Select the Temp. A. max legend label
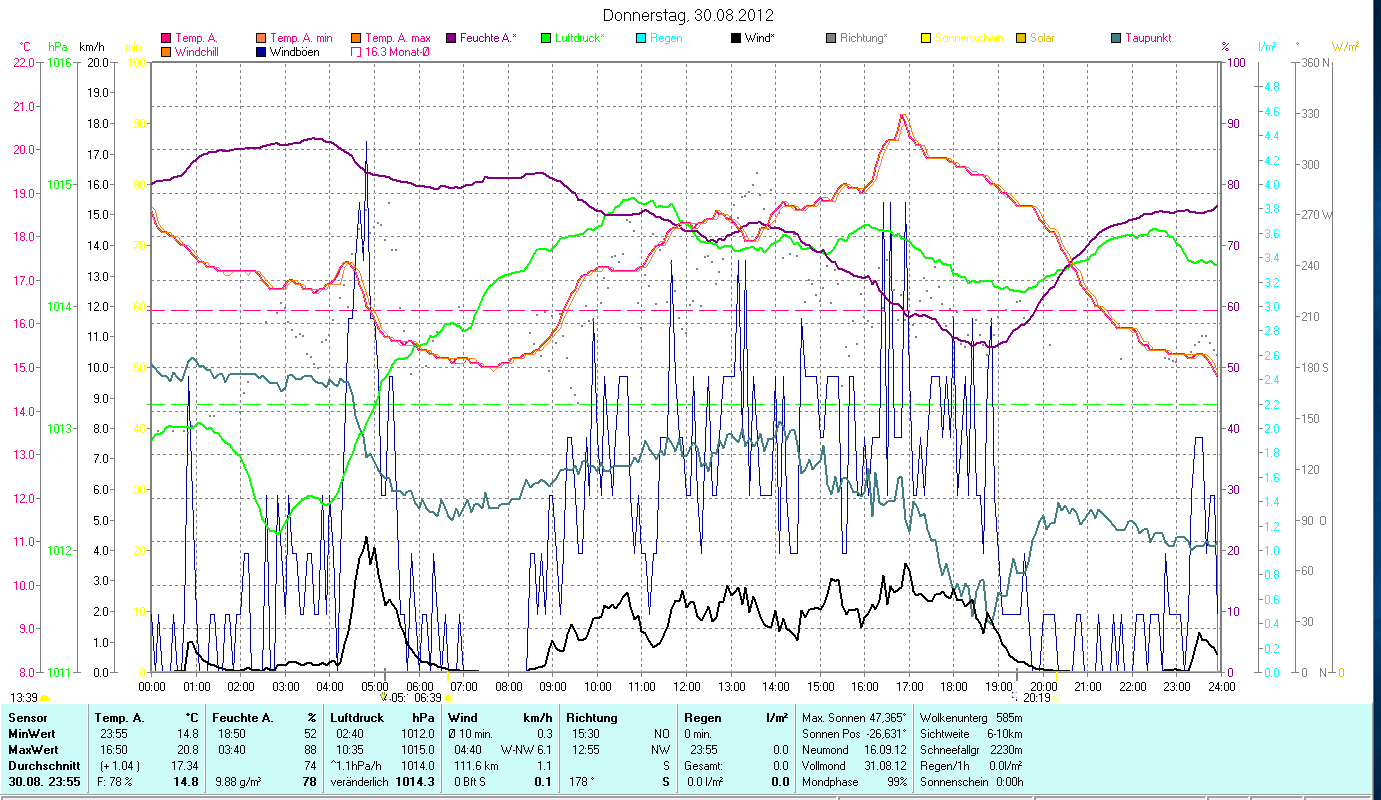 (398, 38)
